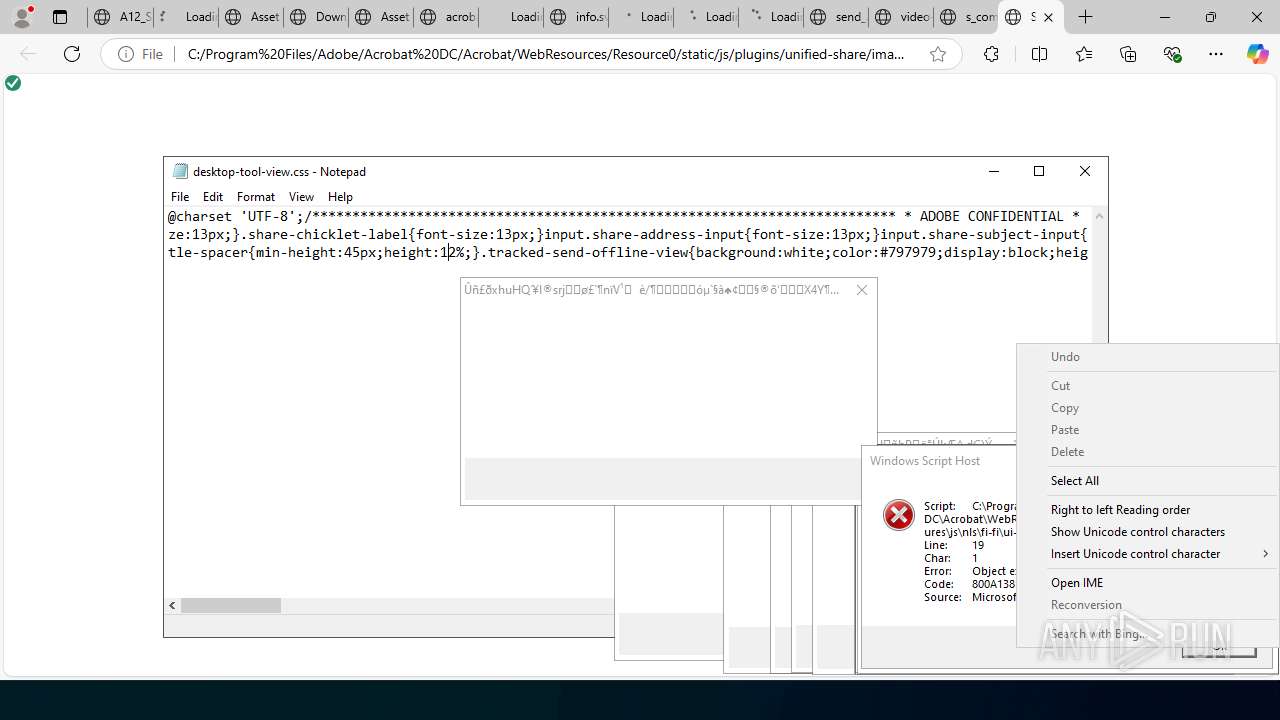Switch to the Down browser tab
Viewport: 1280px width, 720px height.
tap(315, 17)
